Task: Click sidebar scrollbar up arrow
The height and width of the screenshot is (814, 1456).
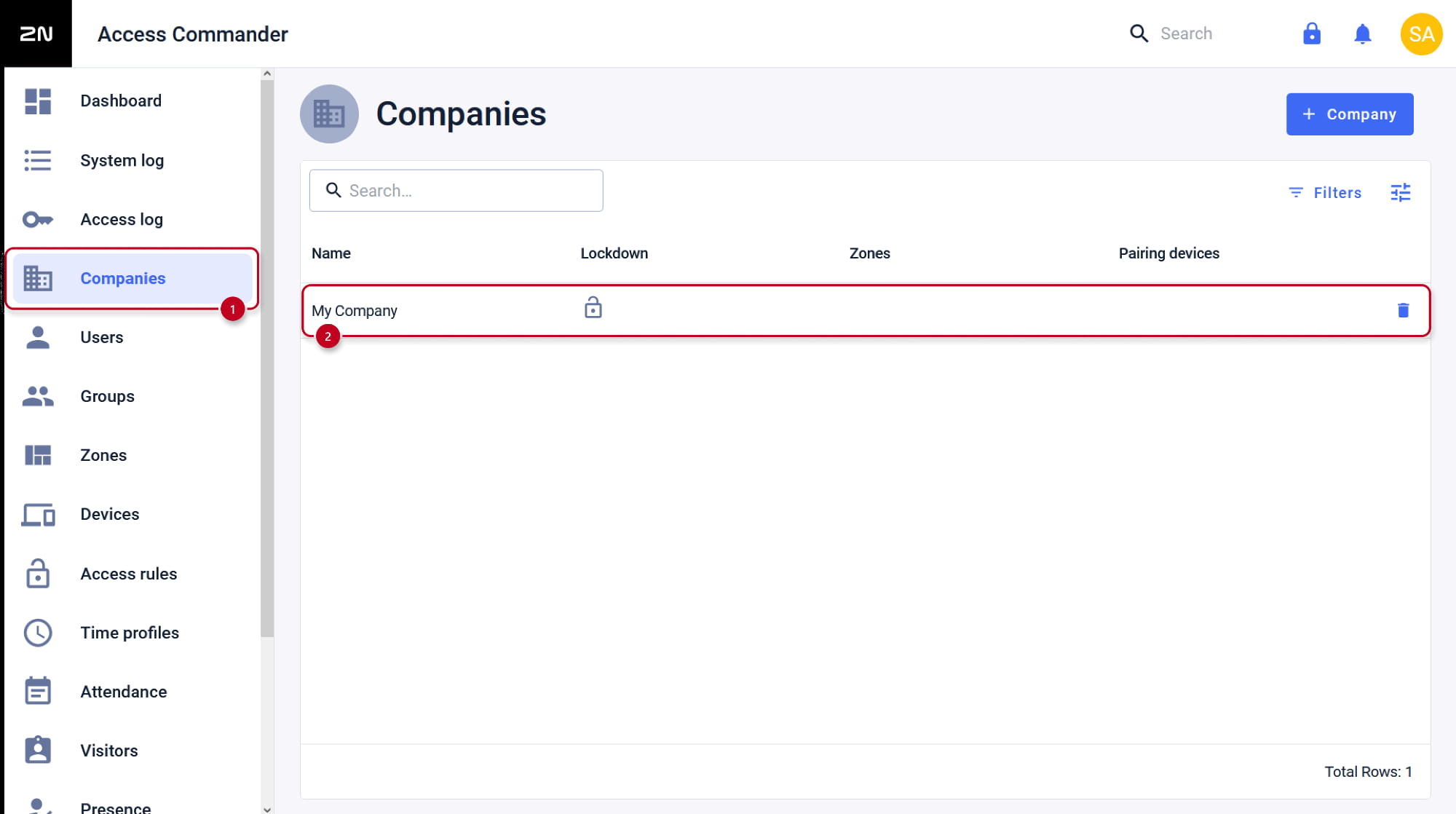Action: click(267, 74)
